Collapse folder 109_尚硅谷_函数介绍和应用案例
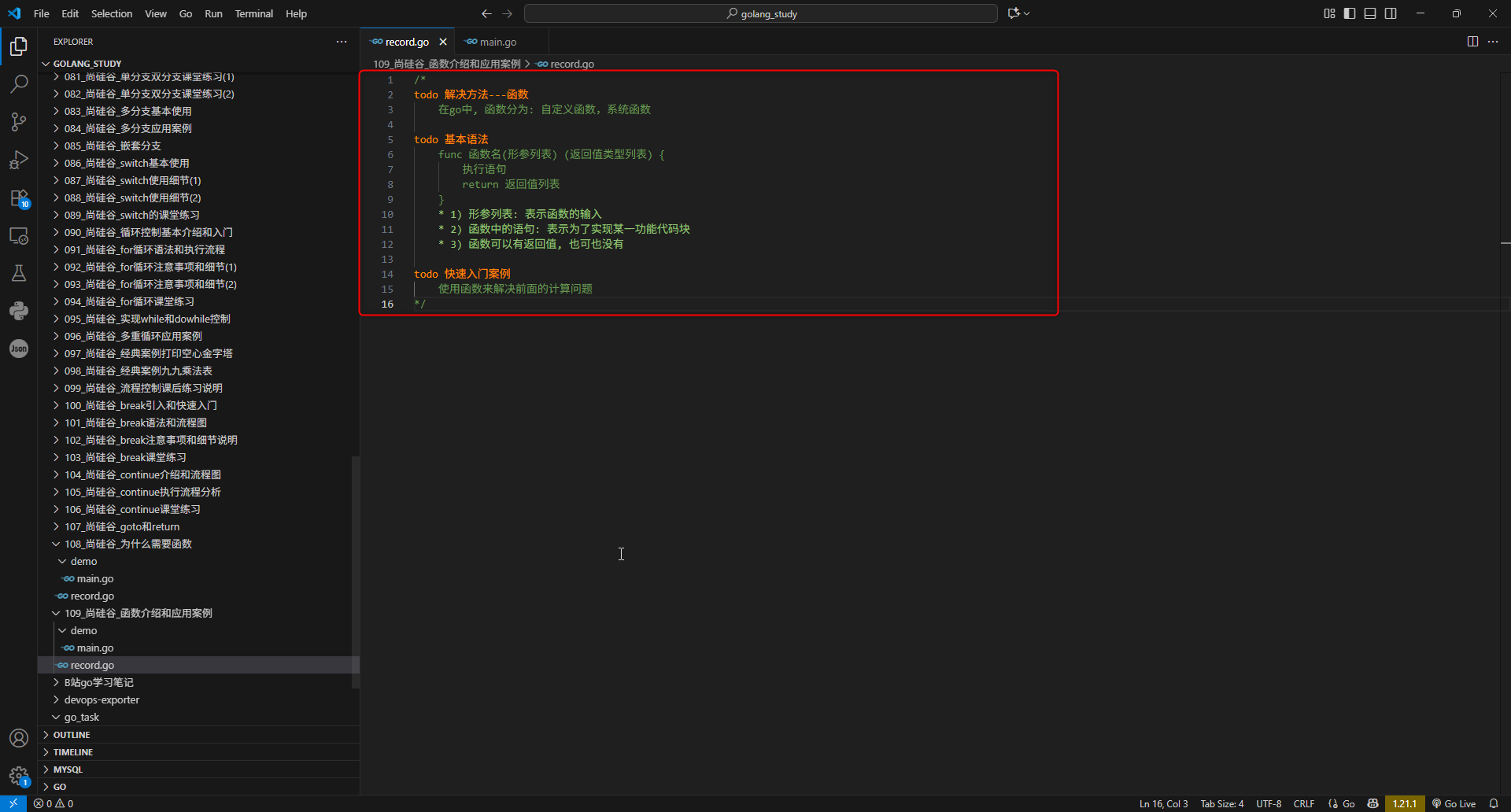The image size is (1511, 812). click(198, 613)
